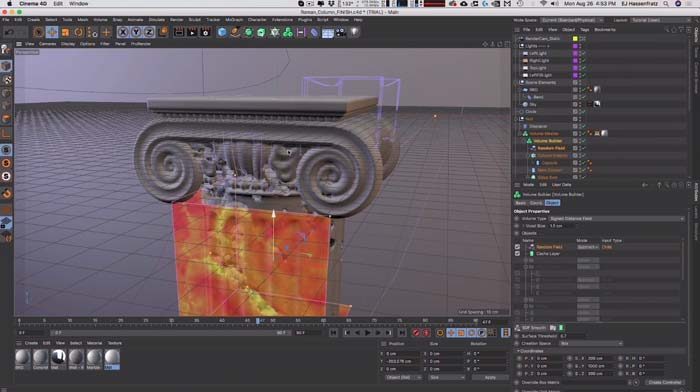Toggle the Random Field checkbox in Objects list

coord(517,247)
